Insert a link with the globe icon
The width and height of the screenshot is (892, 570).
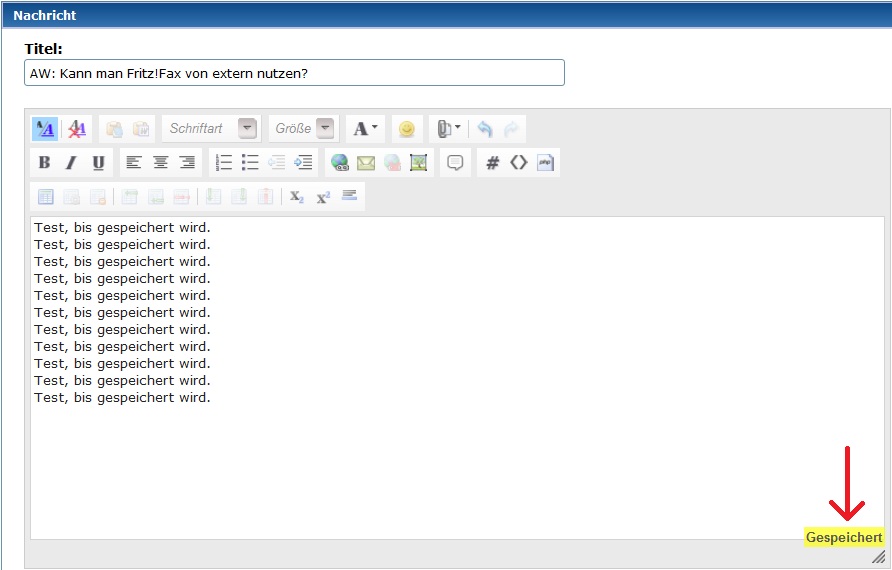(x=340, y=163)
